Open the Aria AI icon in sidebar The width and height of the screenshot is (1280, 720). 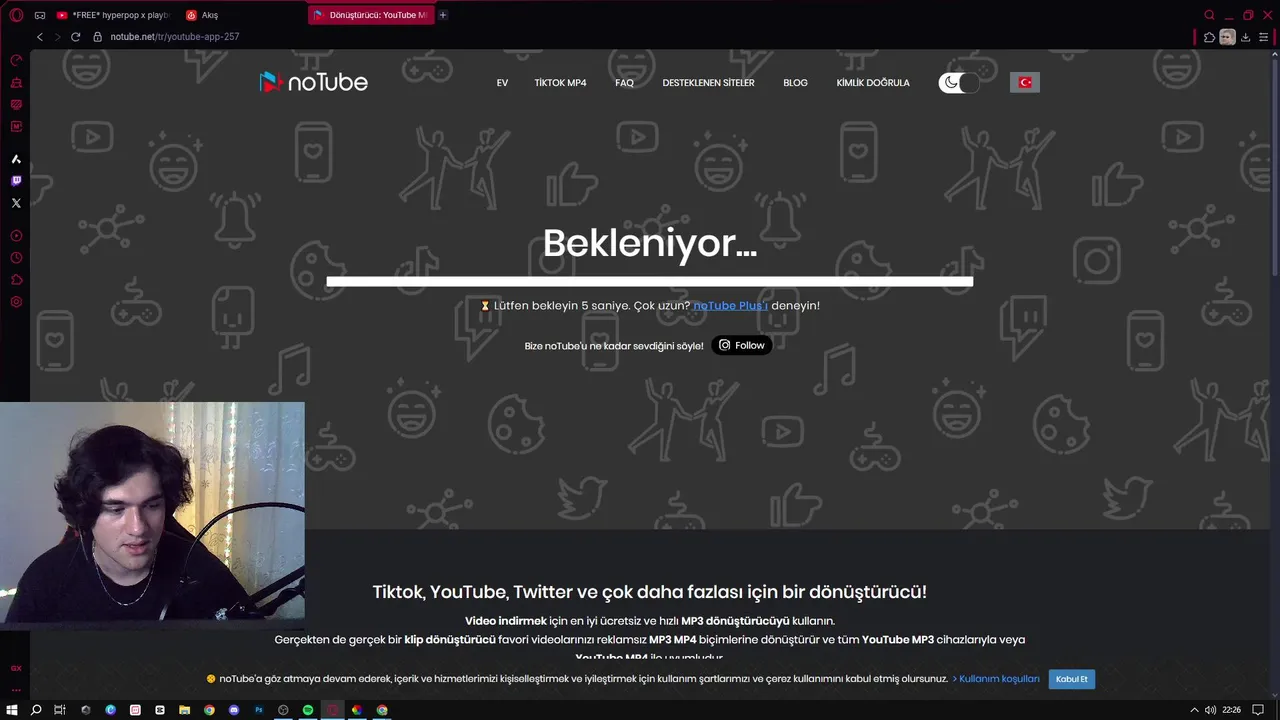tap(16, 159)
